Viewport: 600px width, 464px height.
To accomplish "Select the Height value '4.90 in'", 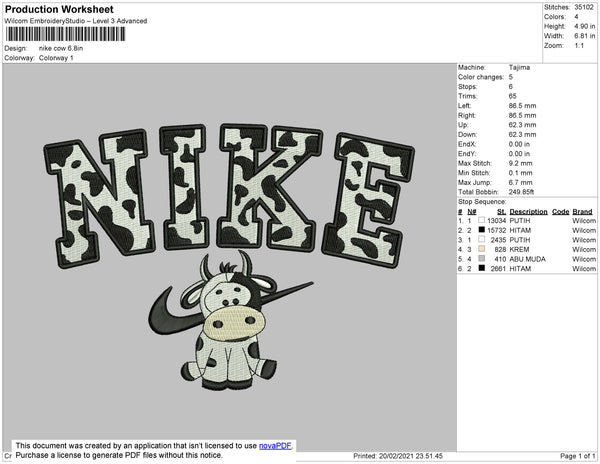I will point(584,26).
